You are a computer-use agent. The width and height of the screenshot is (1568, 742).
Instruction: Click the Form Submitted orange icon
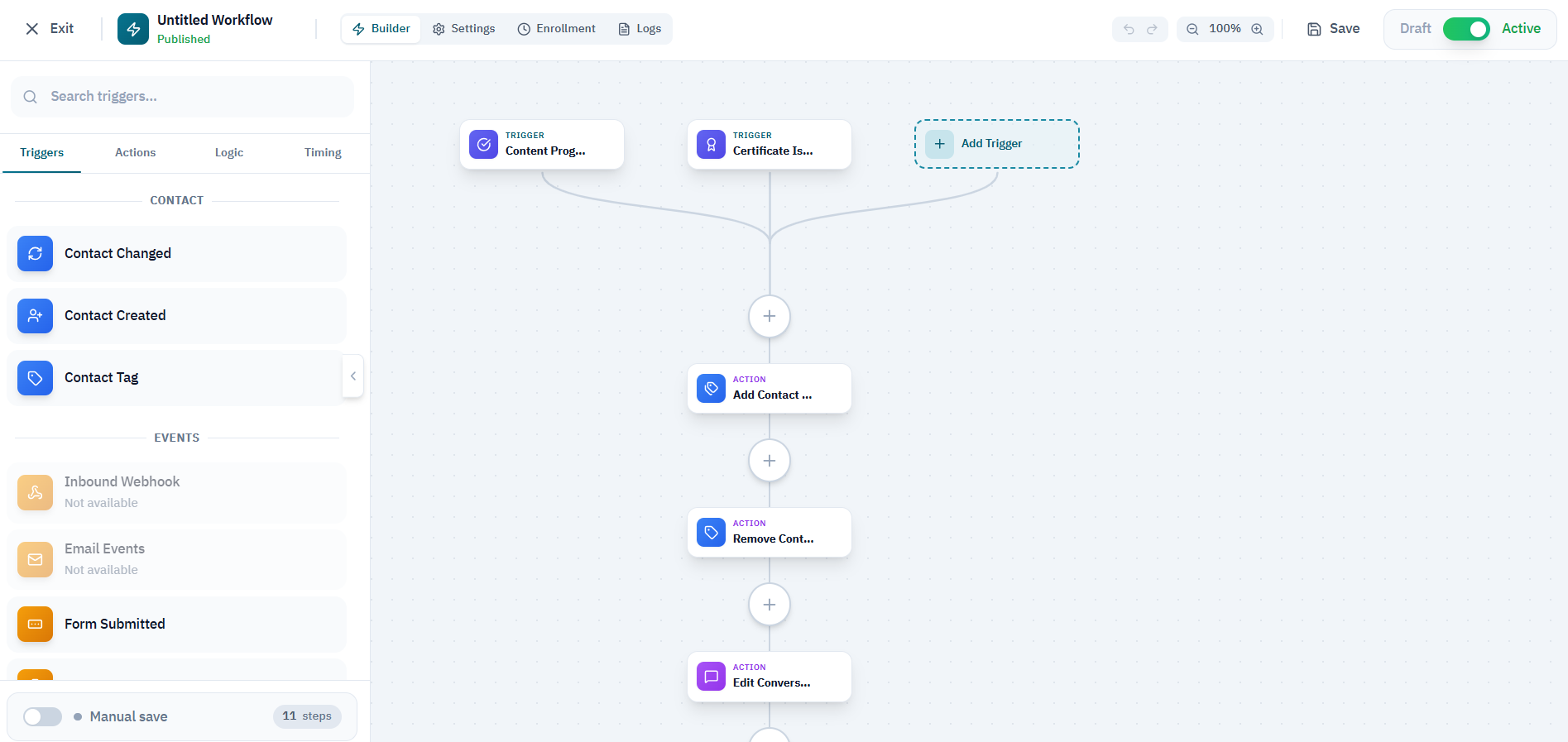click(x=35, y=625)
